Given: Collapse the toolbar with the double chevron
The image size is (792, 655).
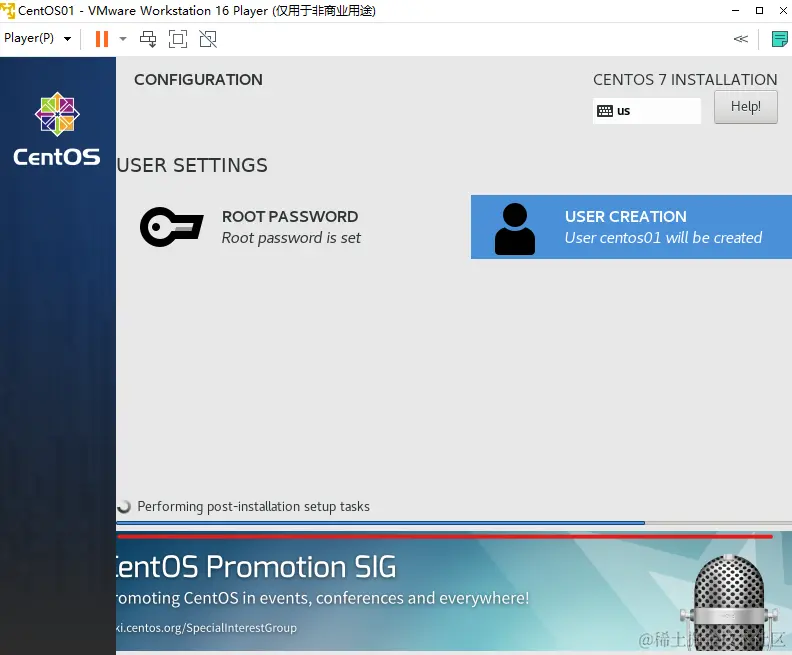Looking at the screenshot, I should click(740, 39).
